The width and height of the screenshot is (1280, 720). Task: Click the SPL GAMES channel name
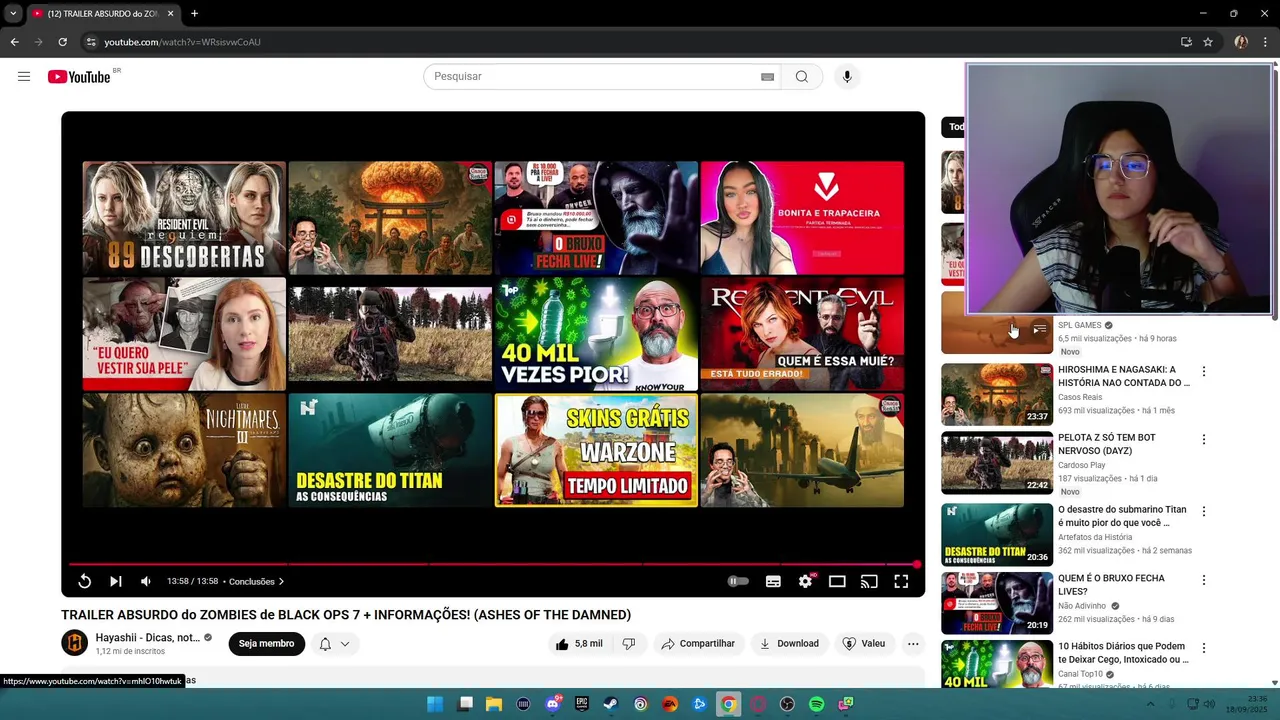point(1080,325)
